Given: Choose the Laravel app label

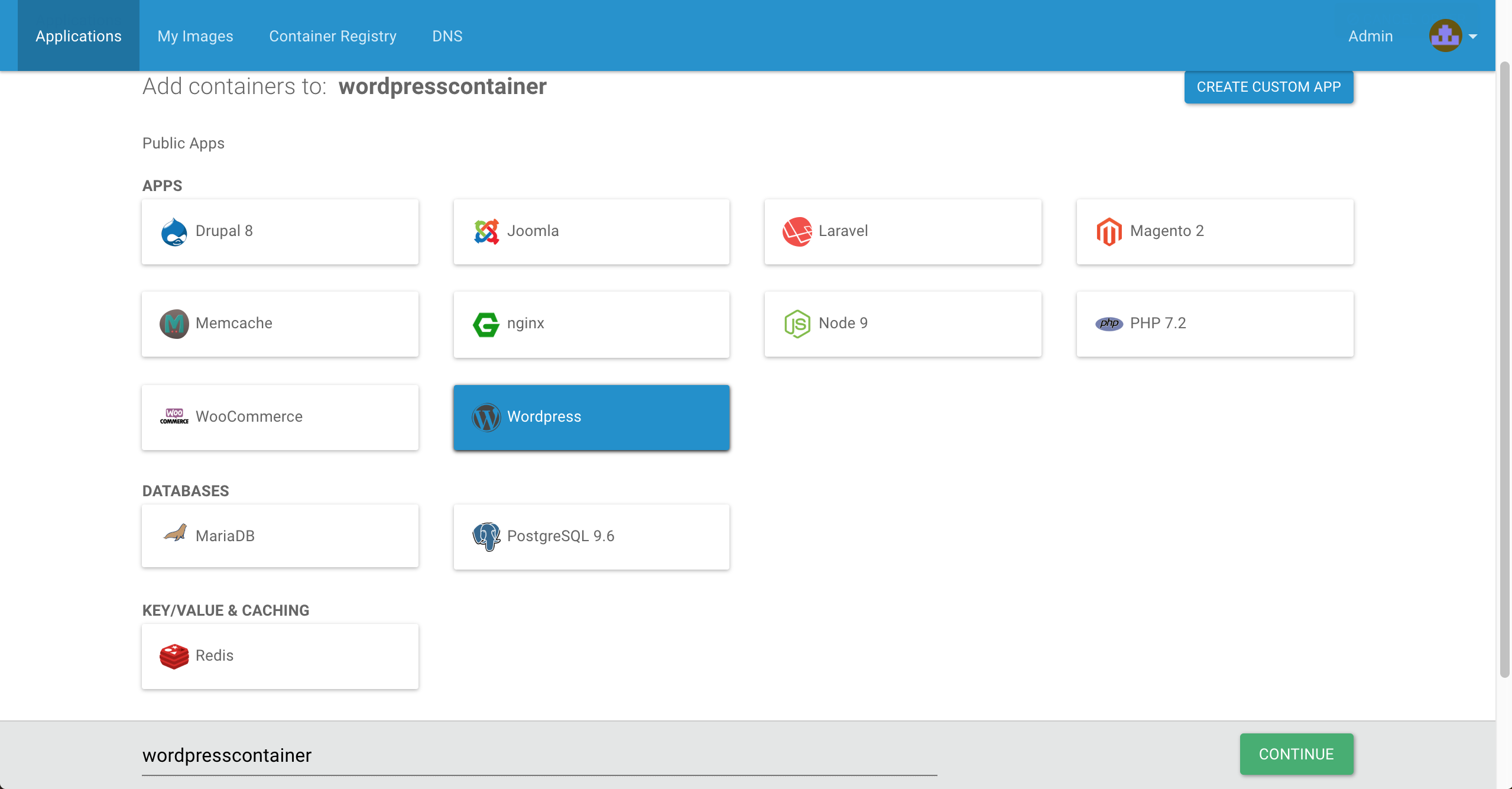Looking at the screenshot, I should [843, 231].
